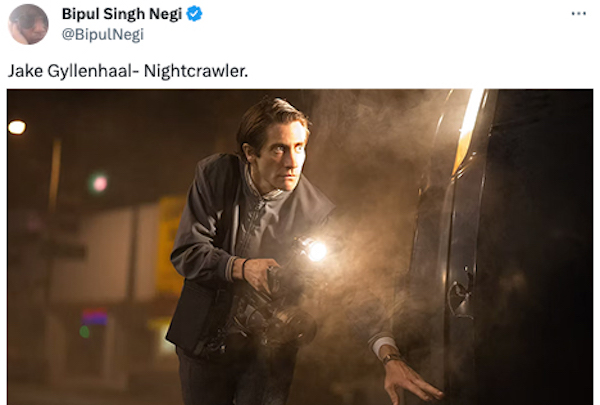Open the three-dot more options menu
Viewport: 600px width, 405px height.
(x=579, y=14)
